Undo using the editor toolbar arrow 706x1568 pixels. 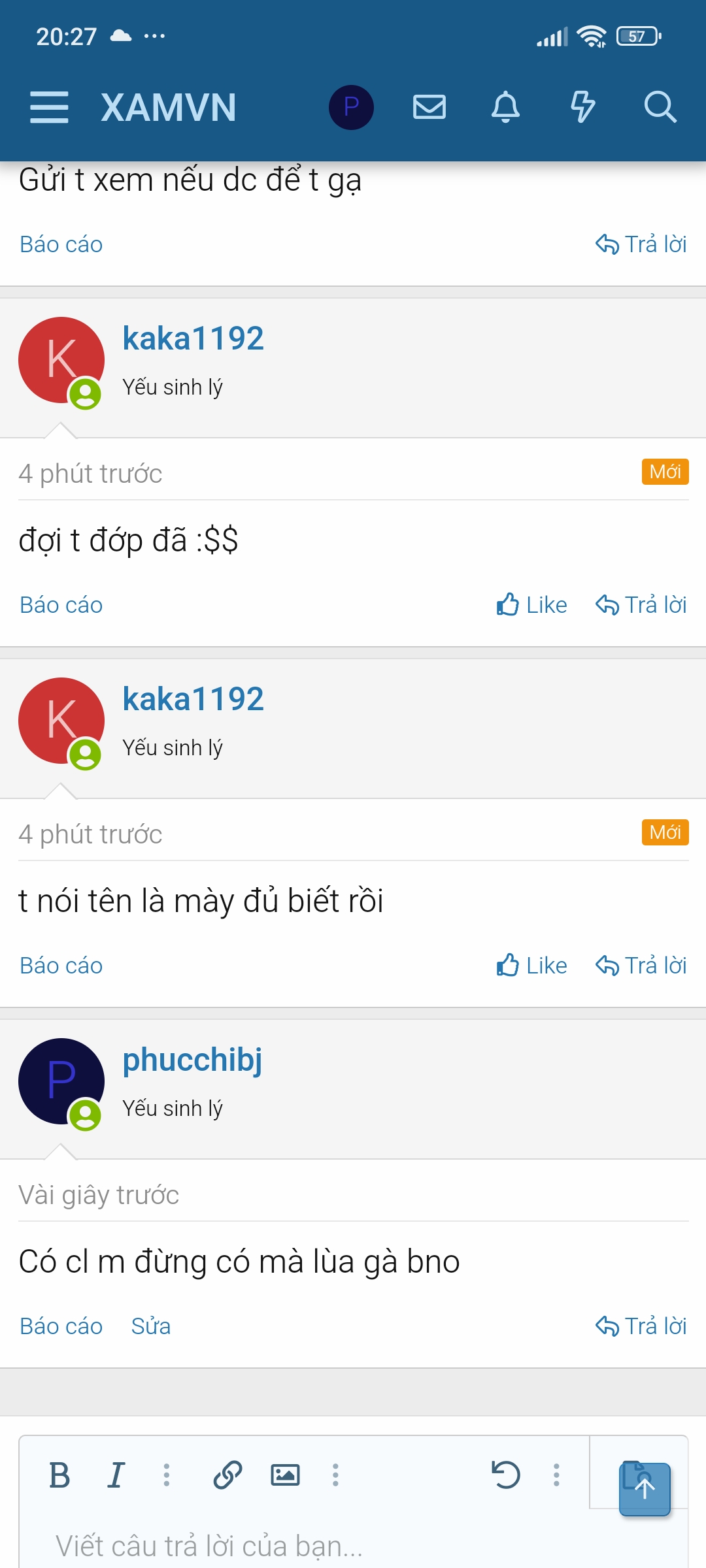[505, 1475]
